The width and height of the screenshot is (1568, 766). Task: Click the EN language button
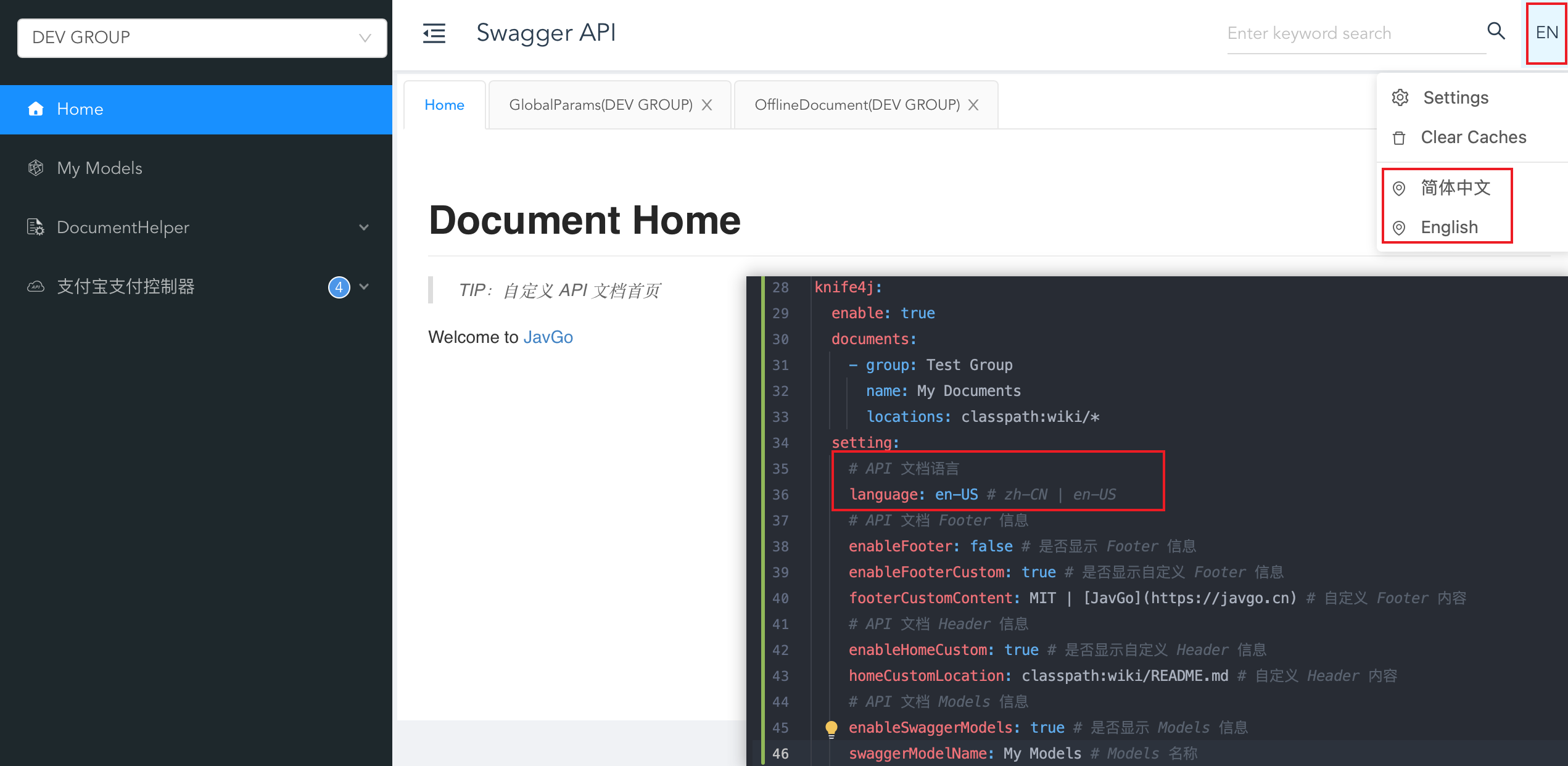pos(1545,33)
